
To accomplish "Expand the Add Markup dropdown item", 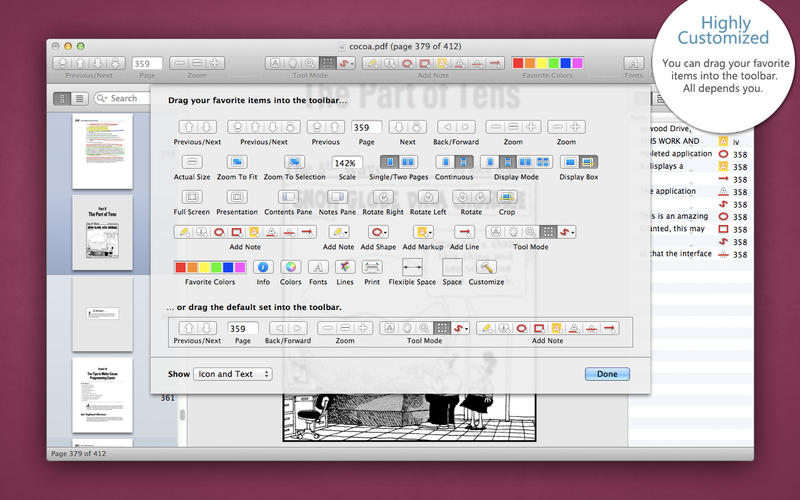I will pyautogui.click(x=423, y=232).
